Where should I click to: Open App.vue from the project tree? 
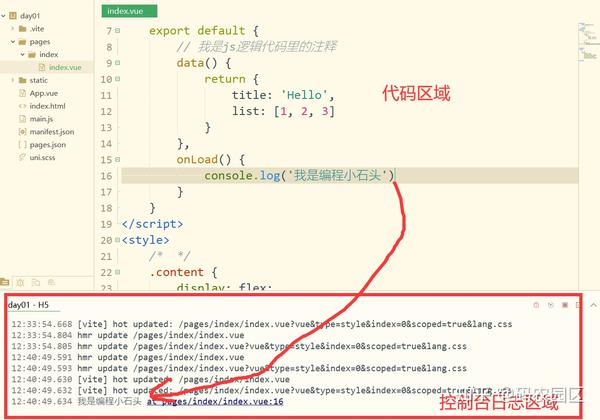[x=44, y=93]
